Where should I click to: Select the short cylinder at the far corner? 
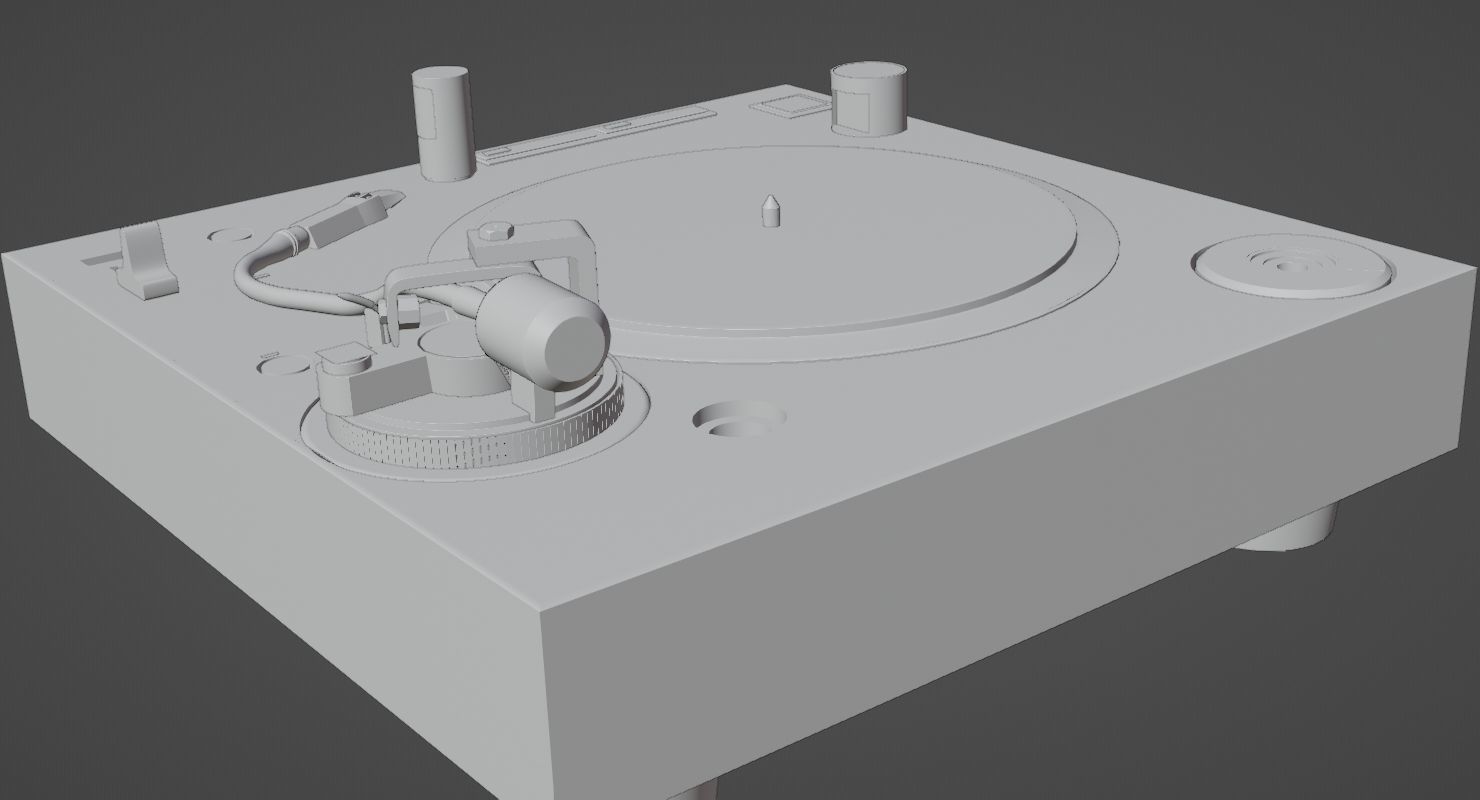click(x=871, y=98)
